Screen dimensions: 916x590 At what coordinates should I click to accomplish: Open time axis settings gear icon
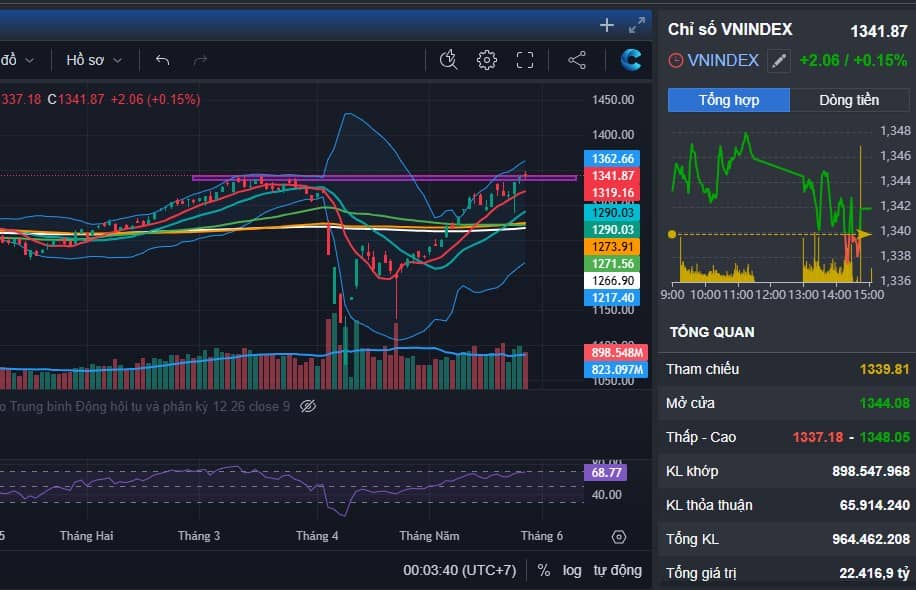point(619,537)
